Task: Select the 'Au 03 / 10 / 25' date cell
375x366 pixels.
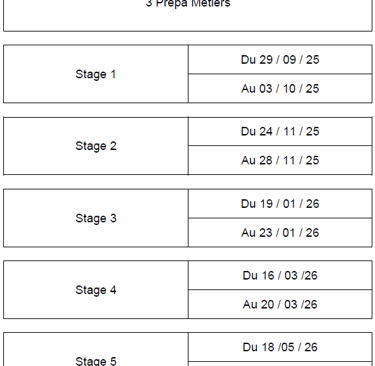Action: click(280, 88)
